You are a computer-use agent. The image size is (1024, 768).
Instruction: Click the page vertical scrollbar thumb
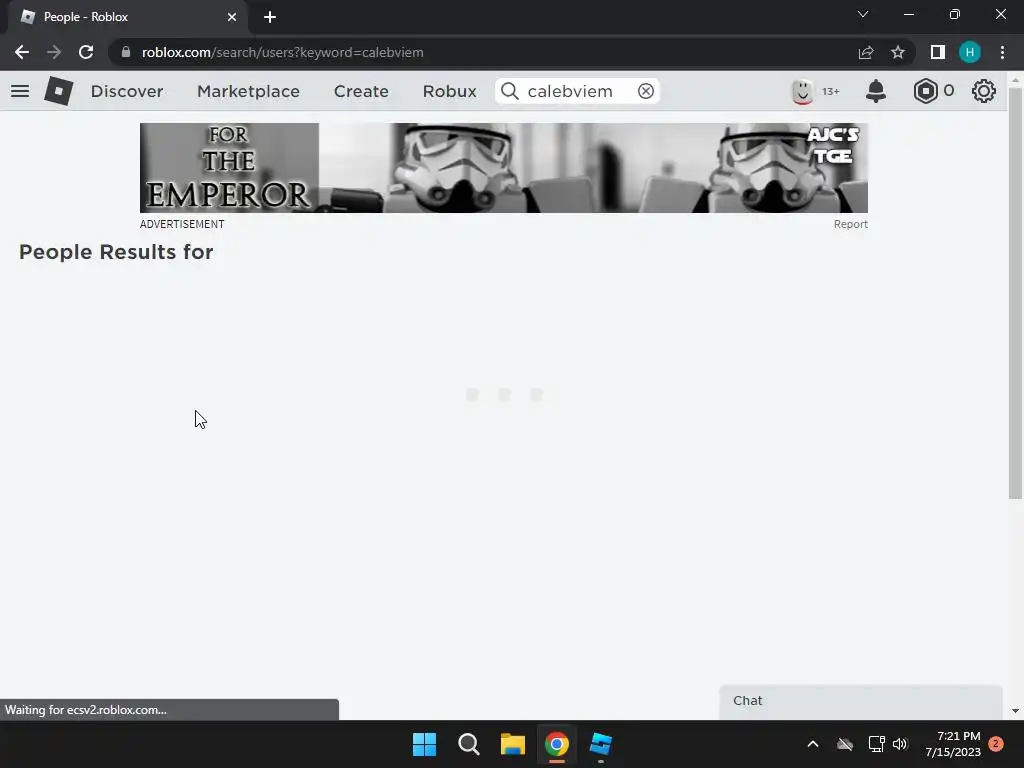coord(1015,293)
